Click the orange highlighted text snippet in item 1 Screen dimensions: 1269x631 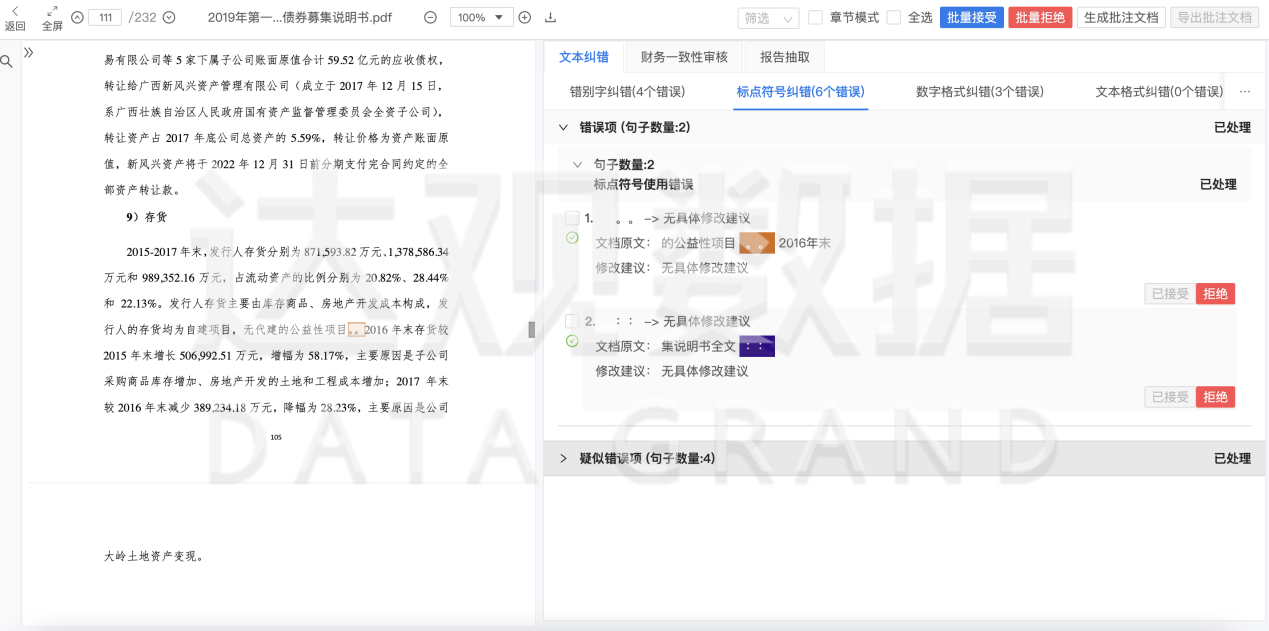757,243
